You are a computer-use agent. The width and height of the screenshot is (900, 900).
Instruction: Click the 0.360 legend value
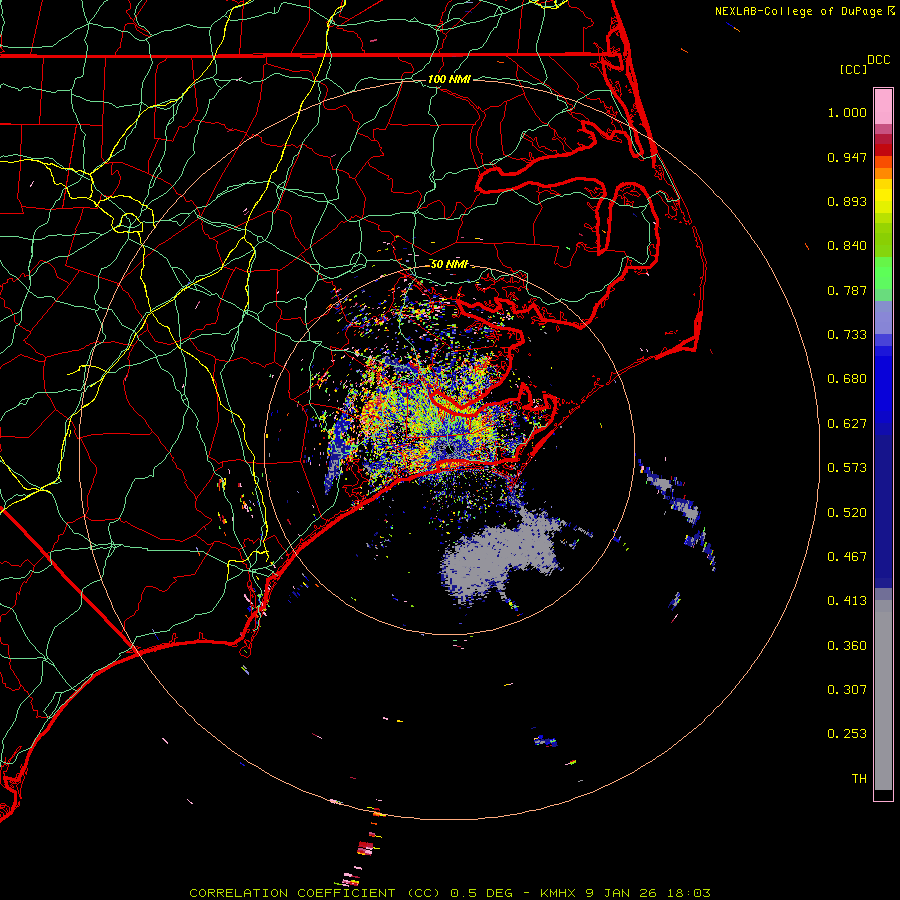(847, 646)
